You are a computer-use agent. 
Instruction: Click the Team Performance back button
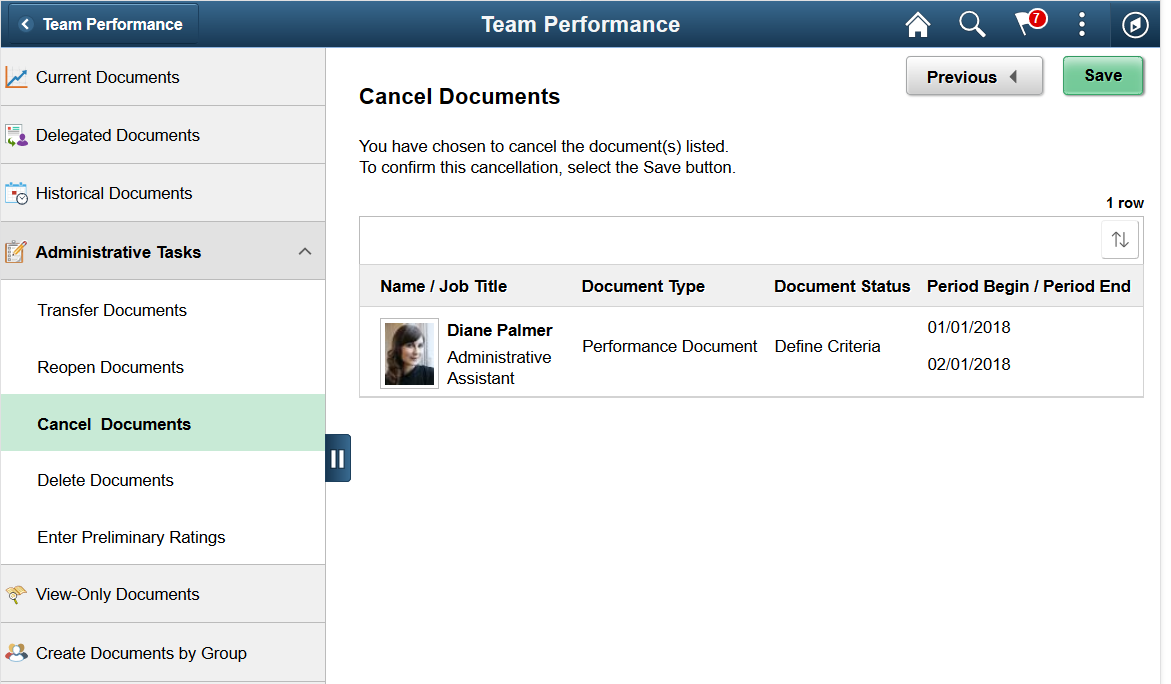[101, 25]
